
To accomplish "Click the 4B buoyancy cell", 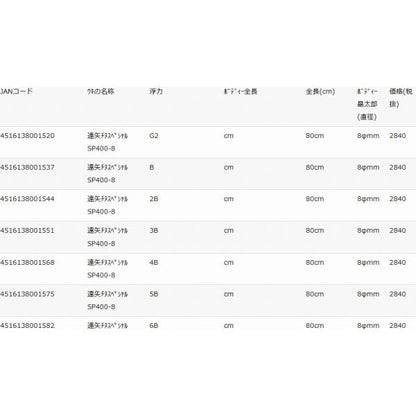I will click(x=154, y=262).
